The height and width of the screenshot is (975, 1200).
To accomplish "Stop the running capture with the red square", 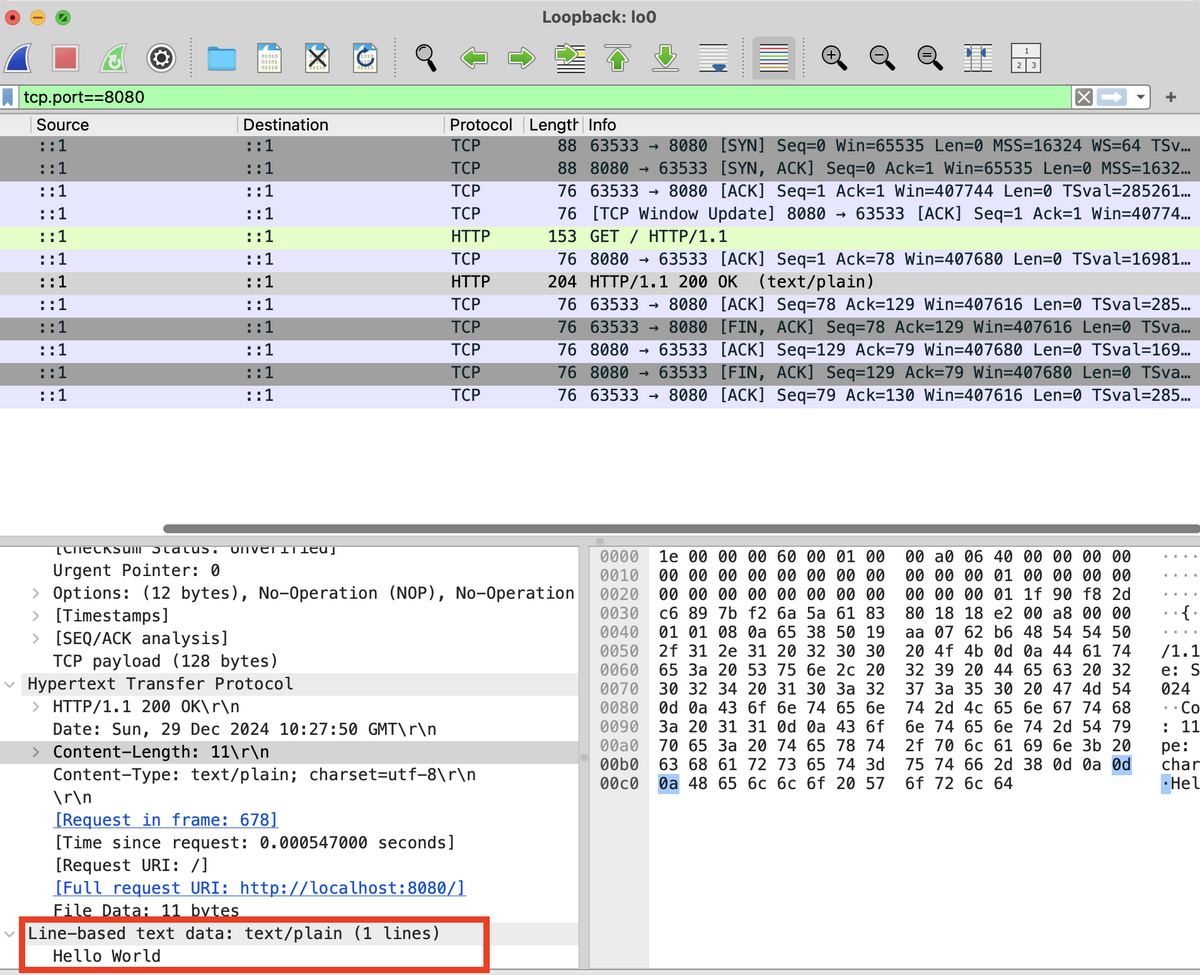I will point(66,58).
